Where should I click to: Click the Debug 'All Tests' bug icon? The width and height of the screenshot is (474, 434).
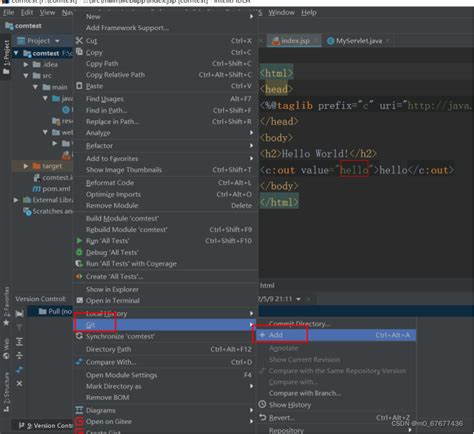click(79, 252)
